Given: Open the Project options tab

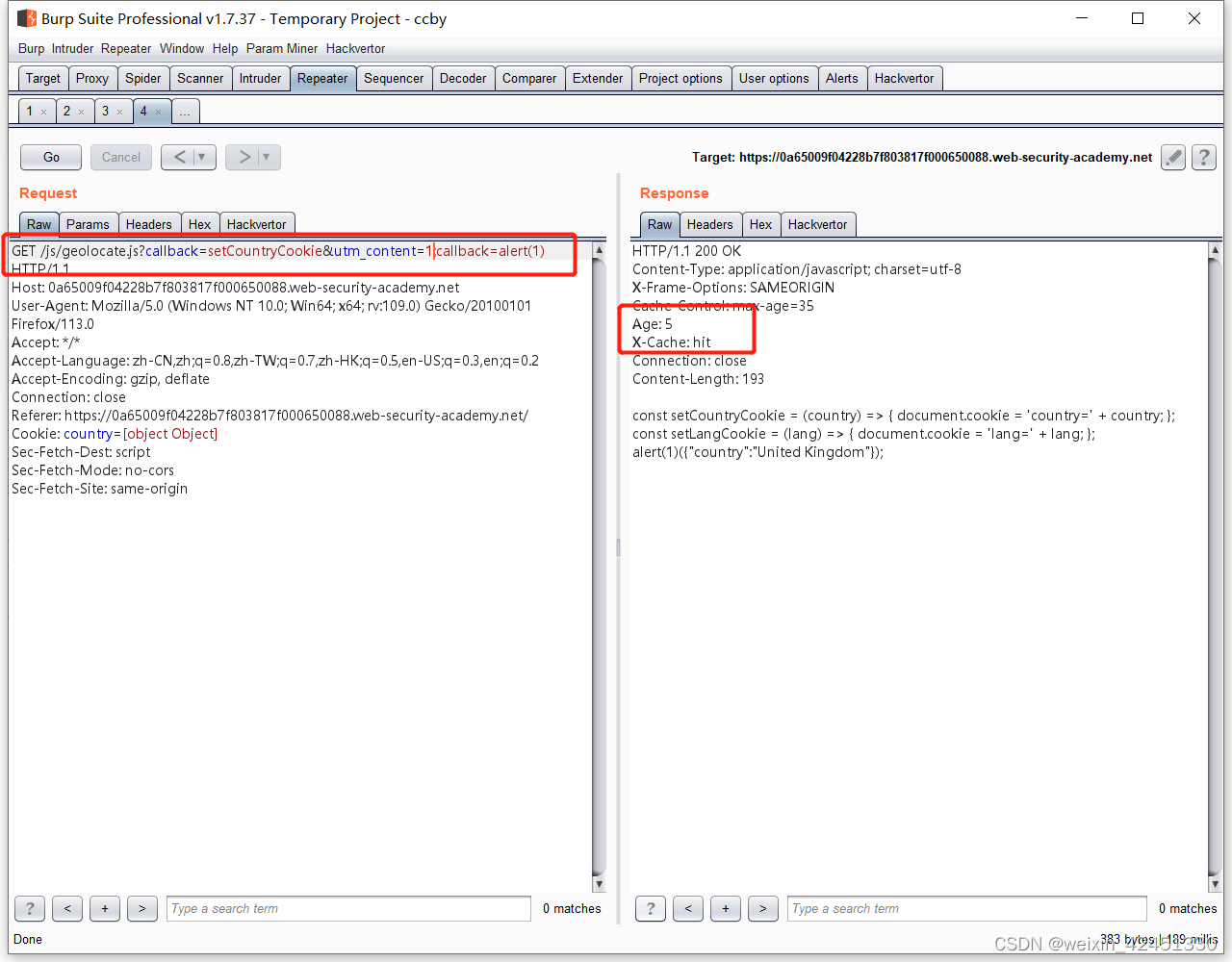Looking at the screenshot, I should (x=680, y=78).
